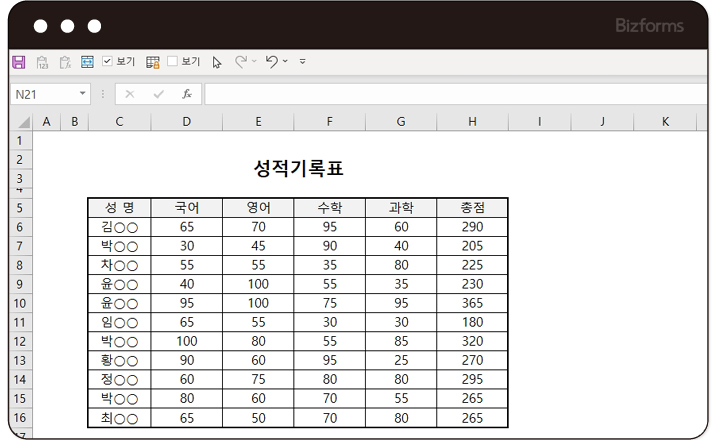Click the 국어 header cell
Screen dimensions: 715x440
tap(187, 208)
